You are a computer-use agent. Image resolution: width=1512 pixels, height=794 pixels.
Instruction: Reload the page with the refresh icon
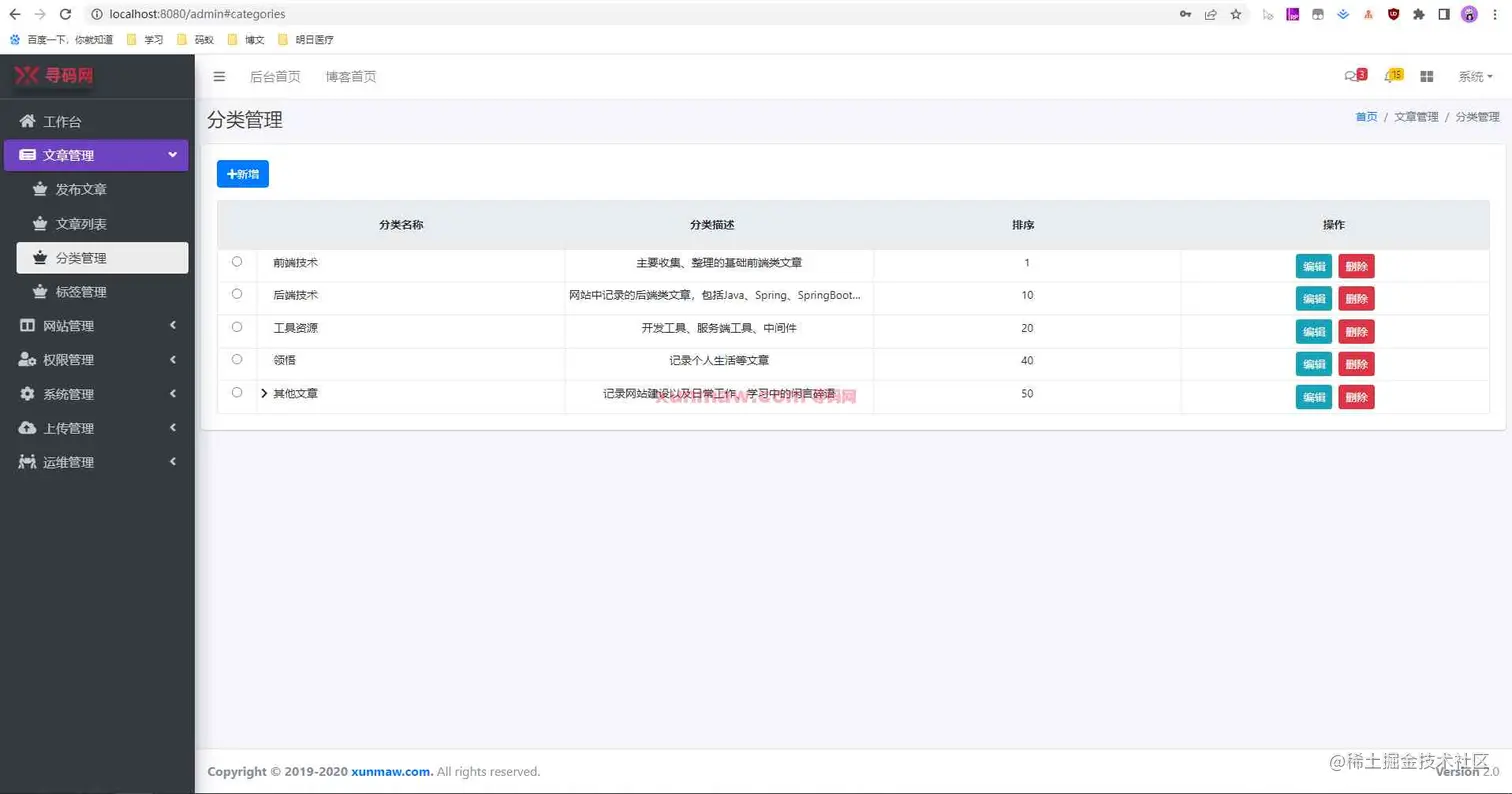(65, 14)
